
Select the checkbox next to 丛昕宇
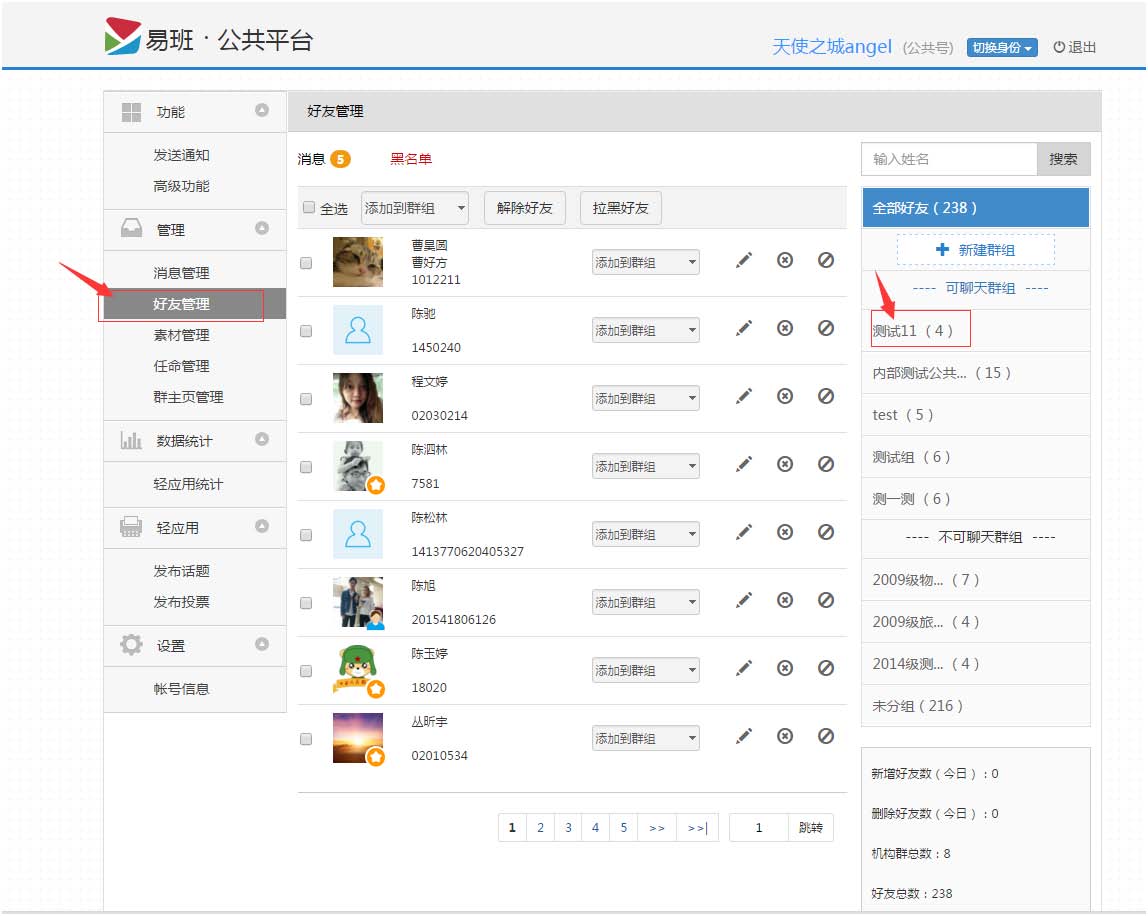(306, 739)
